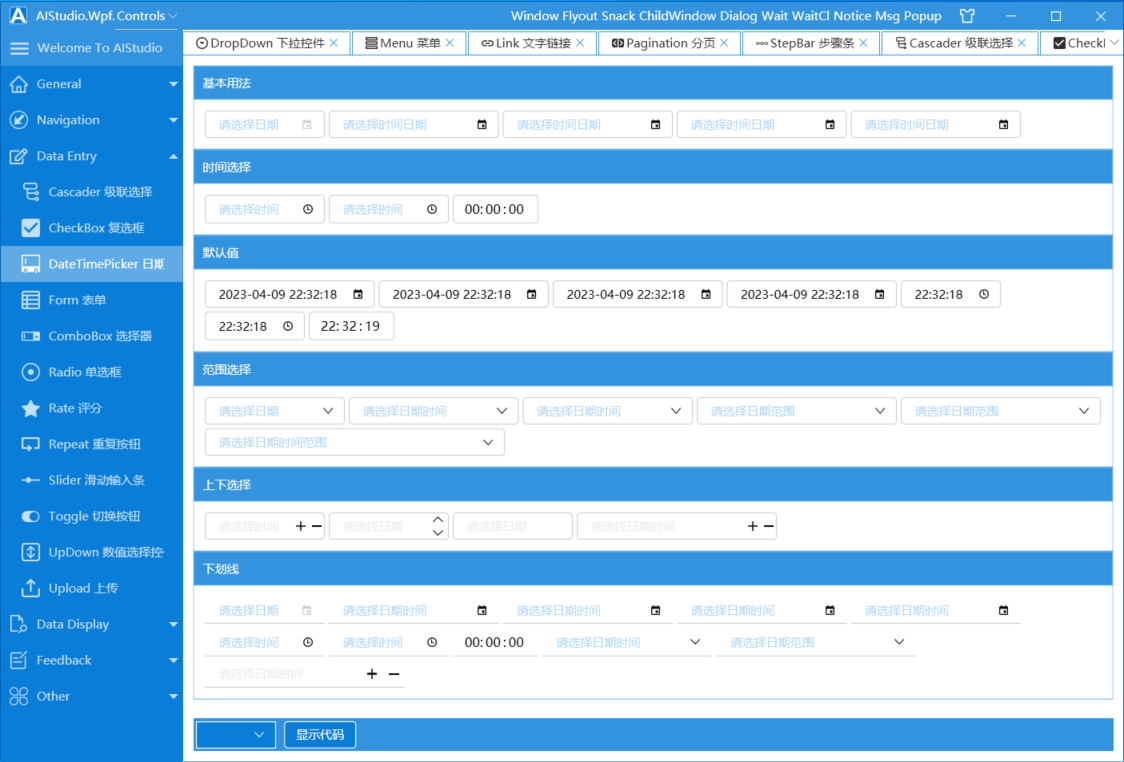1124x762 pixels.
Task: Click the Welcome To AIStudio header
Action: tap(100, 48)
